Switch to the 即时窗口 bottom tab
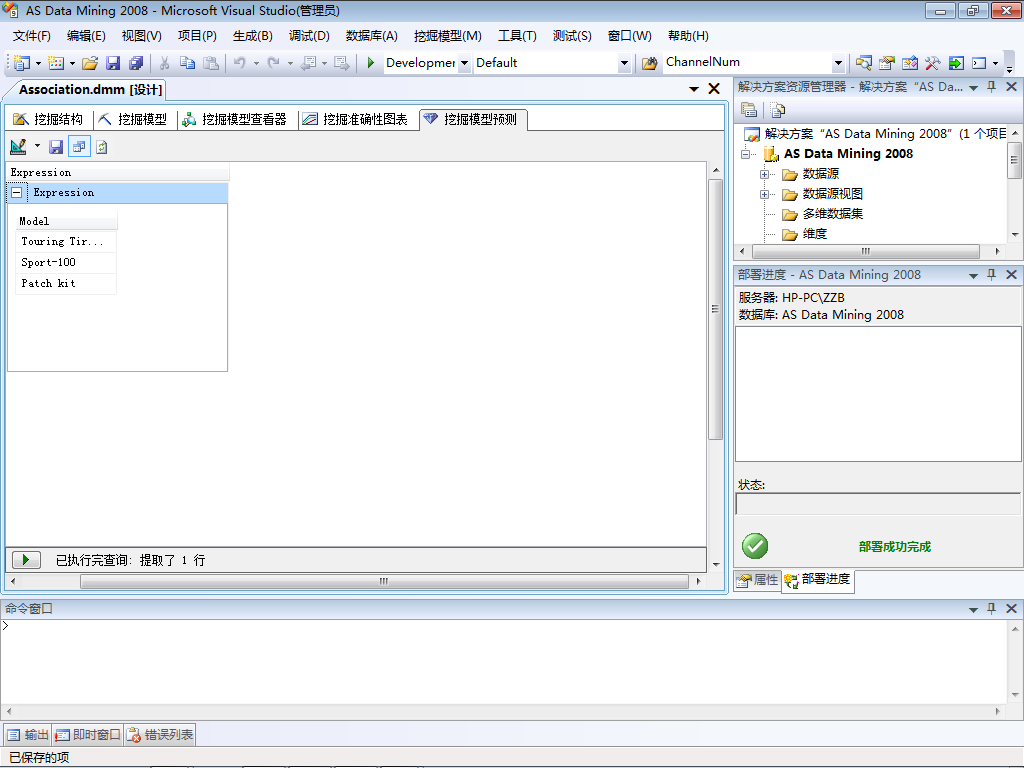 (x=88, y=735)
